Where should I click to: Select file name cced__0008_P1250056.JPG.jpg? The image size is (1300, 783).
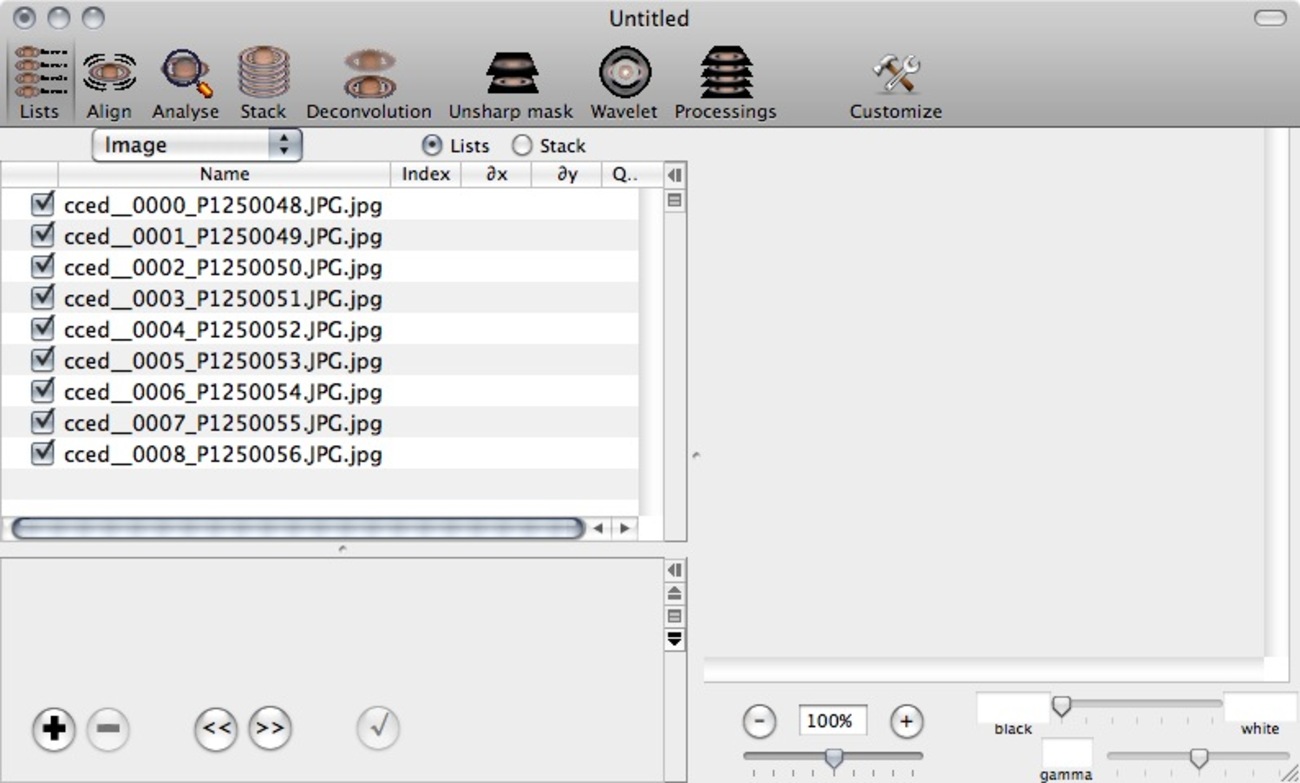coord(223,454)
